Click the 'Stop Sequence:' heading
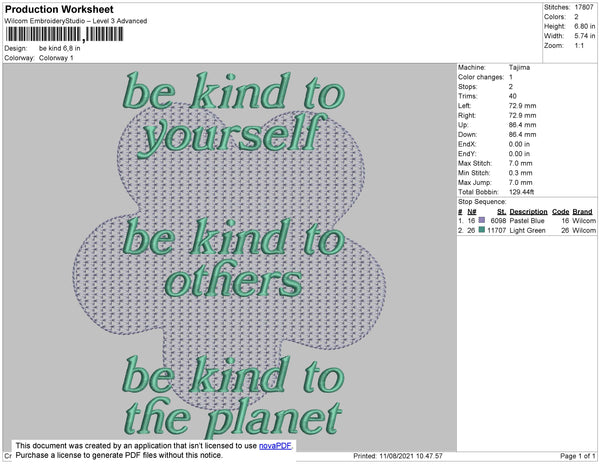Viewport: 600px width, 464px height. (482, 202)
